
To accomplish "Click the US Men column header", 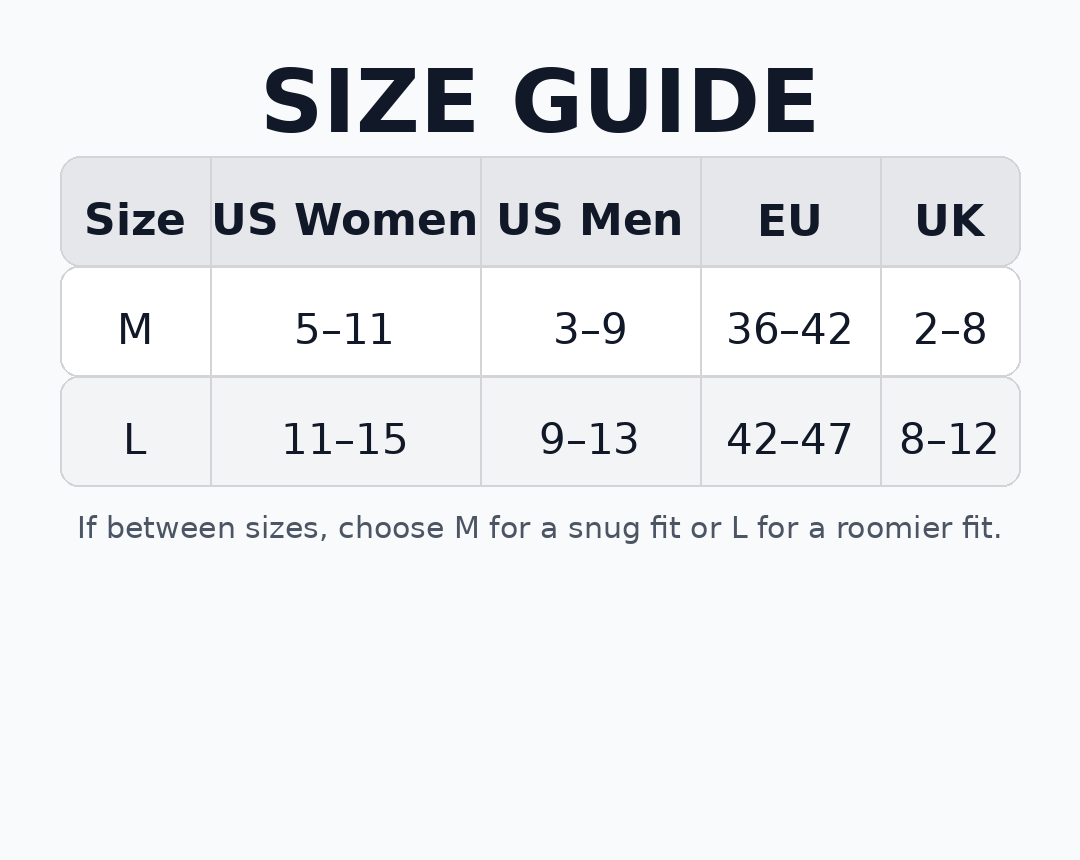I will point(590,221).
